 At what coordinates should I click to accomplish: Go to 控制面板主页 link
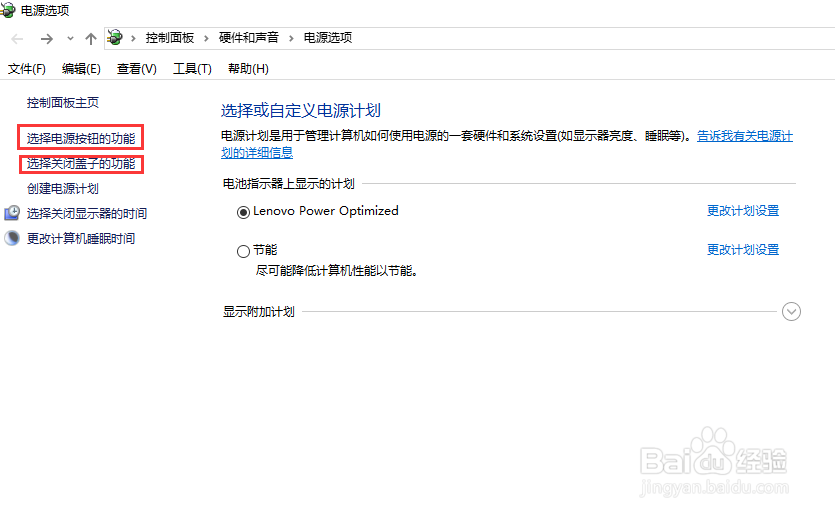click(63, 103)
